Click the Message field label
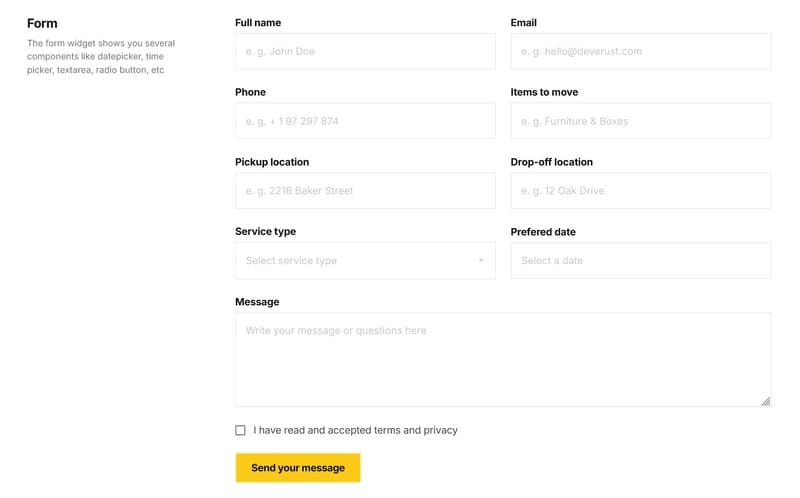This screenshot has width=800, height=498. 257,302
